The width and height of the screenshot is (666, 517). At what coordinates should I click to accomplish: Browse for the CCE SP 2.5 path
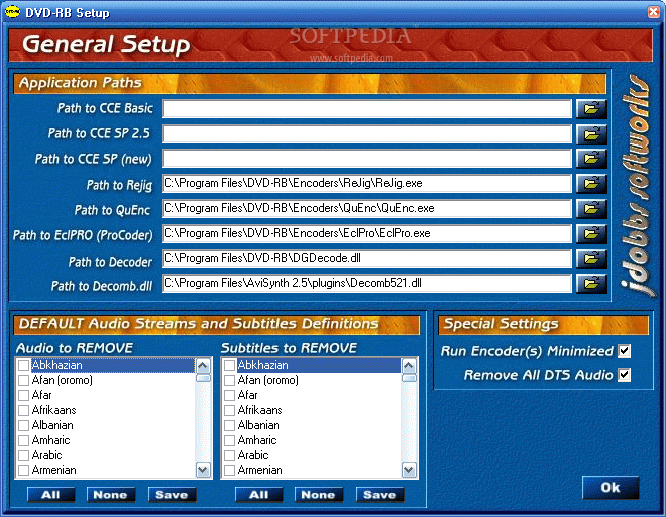point(591,134)
